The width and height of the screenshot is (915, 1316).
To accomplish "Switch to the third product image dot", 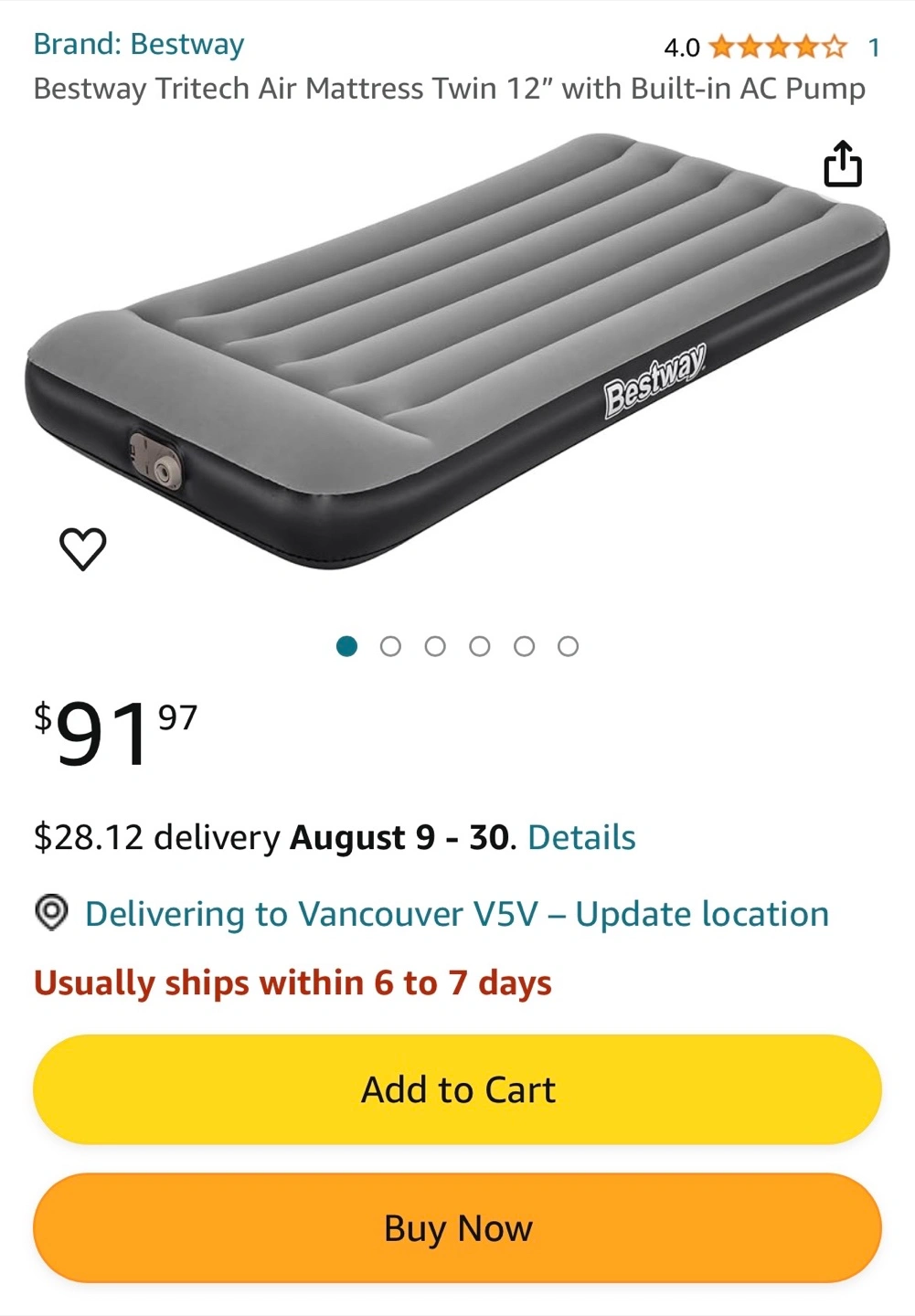I will [435, 646].
